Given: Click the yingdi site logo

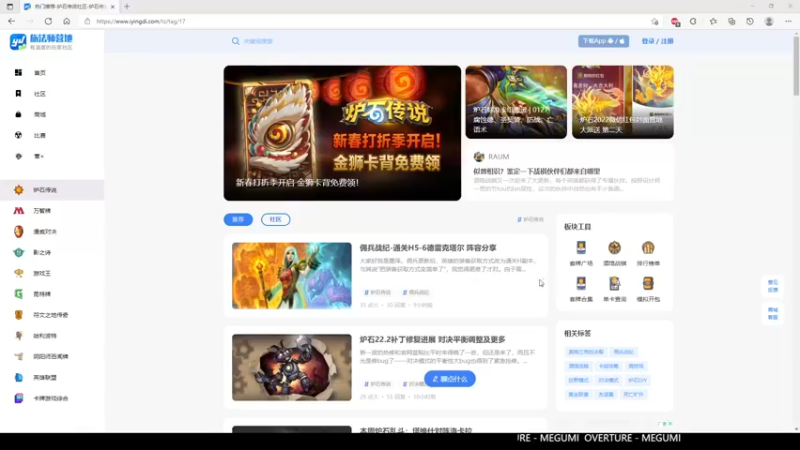Looking at the screenshot, I should (41, 42).
